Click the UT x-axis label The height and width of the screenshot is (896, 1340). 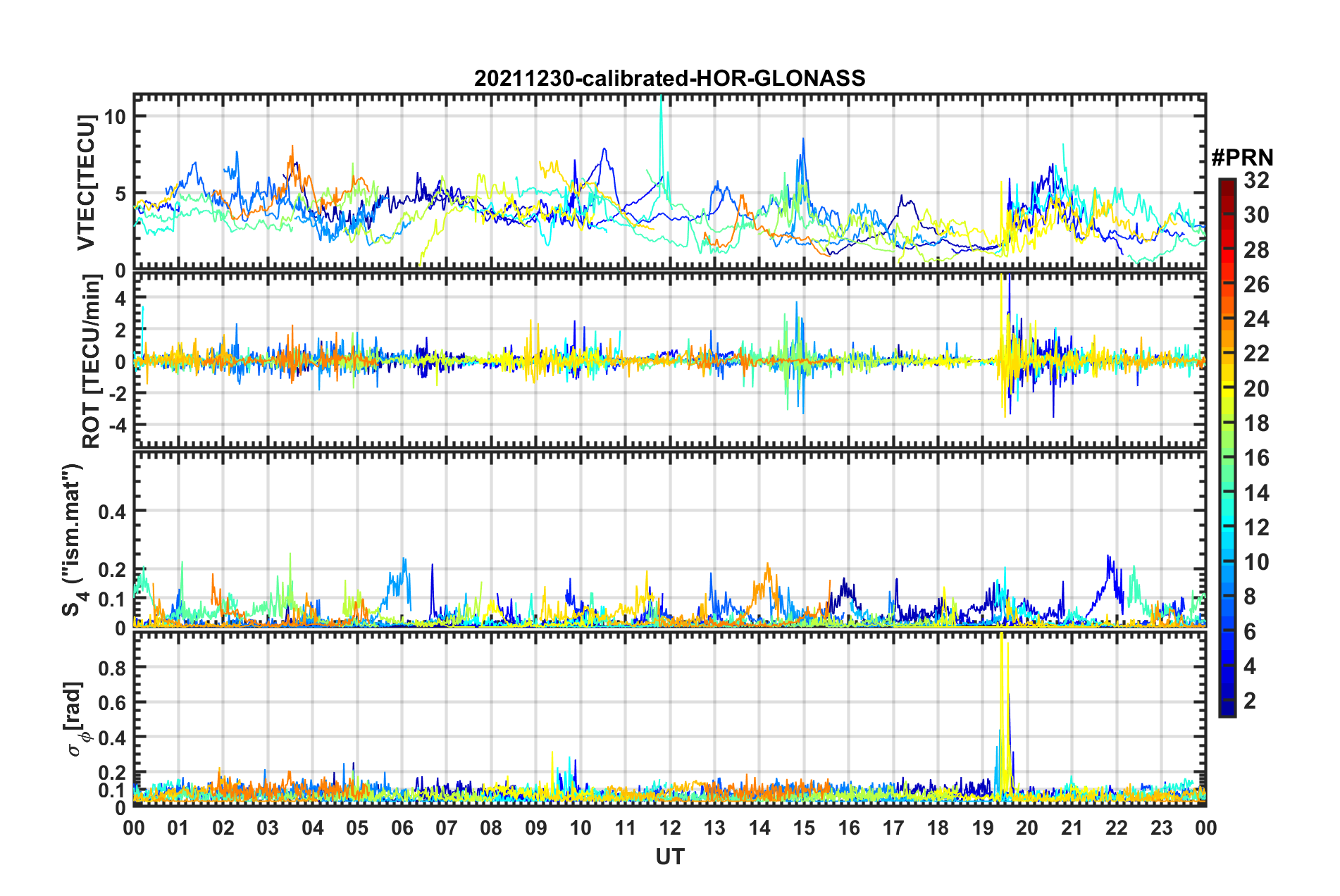coord(669,857)
